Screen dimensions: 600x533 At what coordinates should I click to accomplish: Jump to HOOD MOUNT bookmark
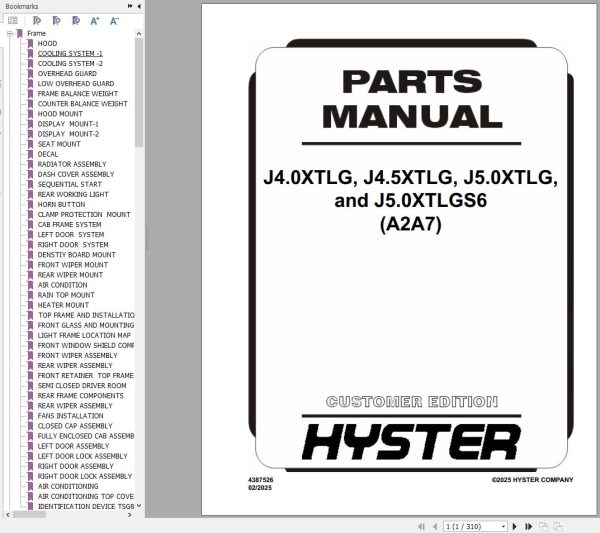coord(60,114)
